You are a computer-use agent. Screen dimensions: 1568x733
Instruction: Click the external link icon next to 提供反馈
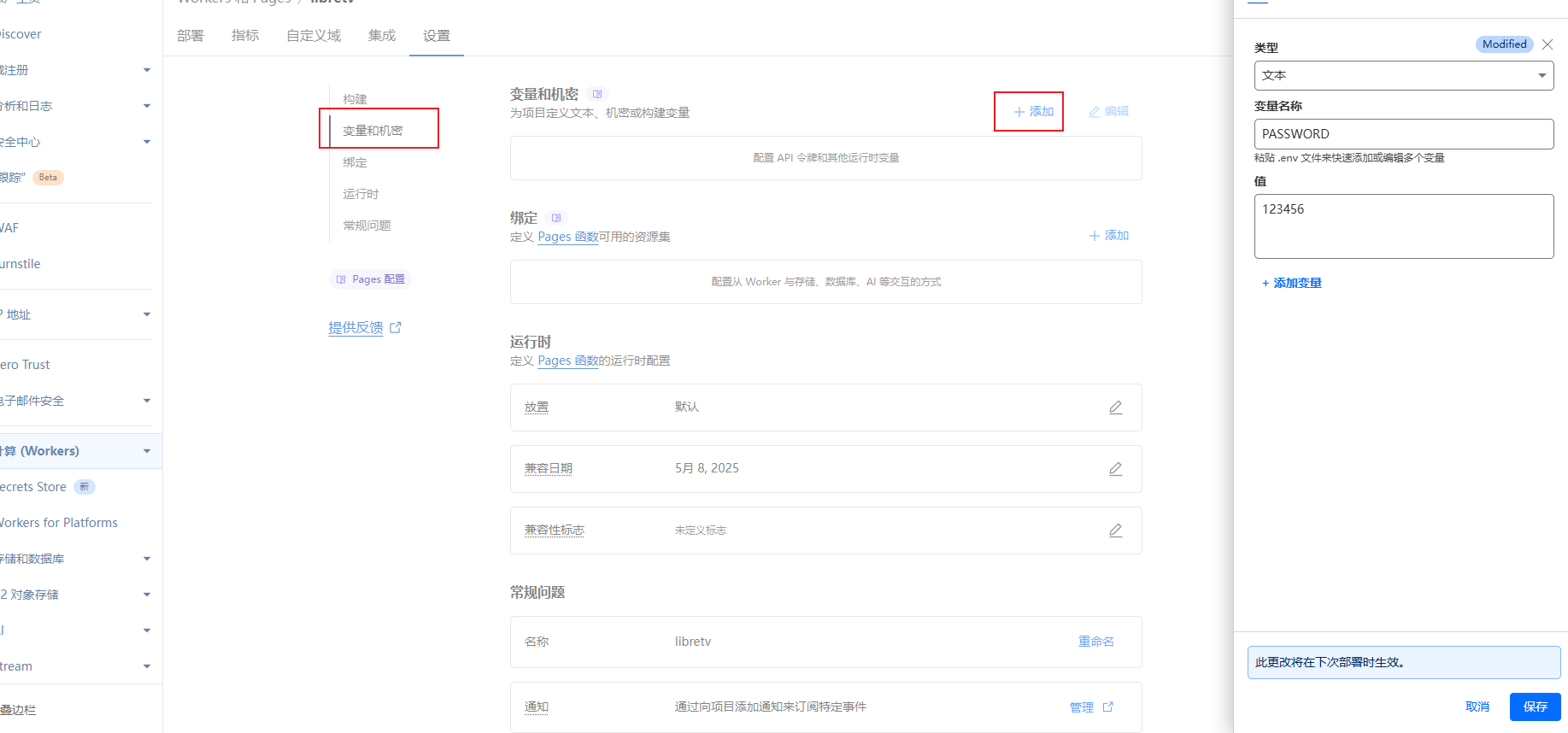click(396, 327)
